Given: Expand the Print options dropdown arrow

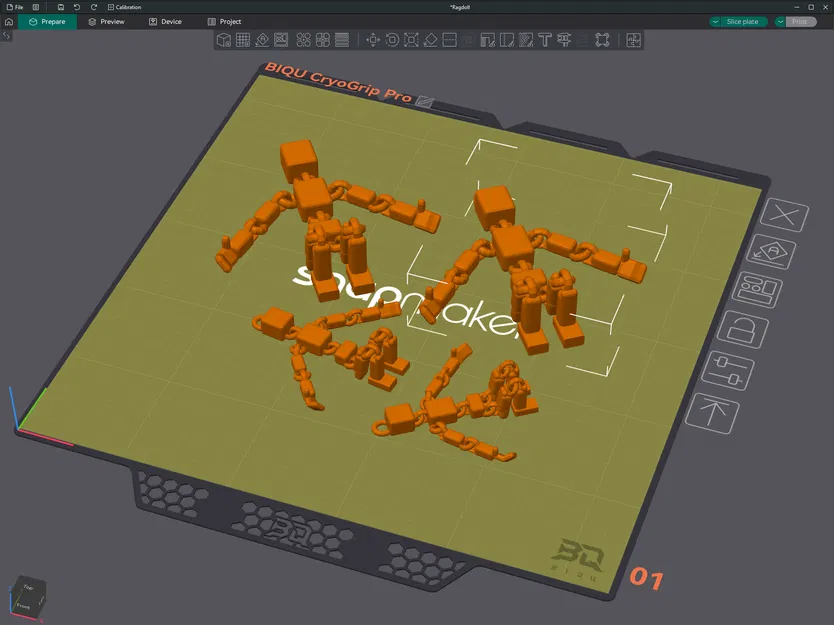Looking at the screenshot, I should pyautogui.click(x=780, y=22).
